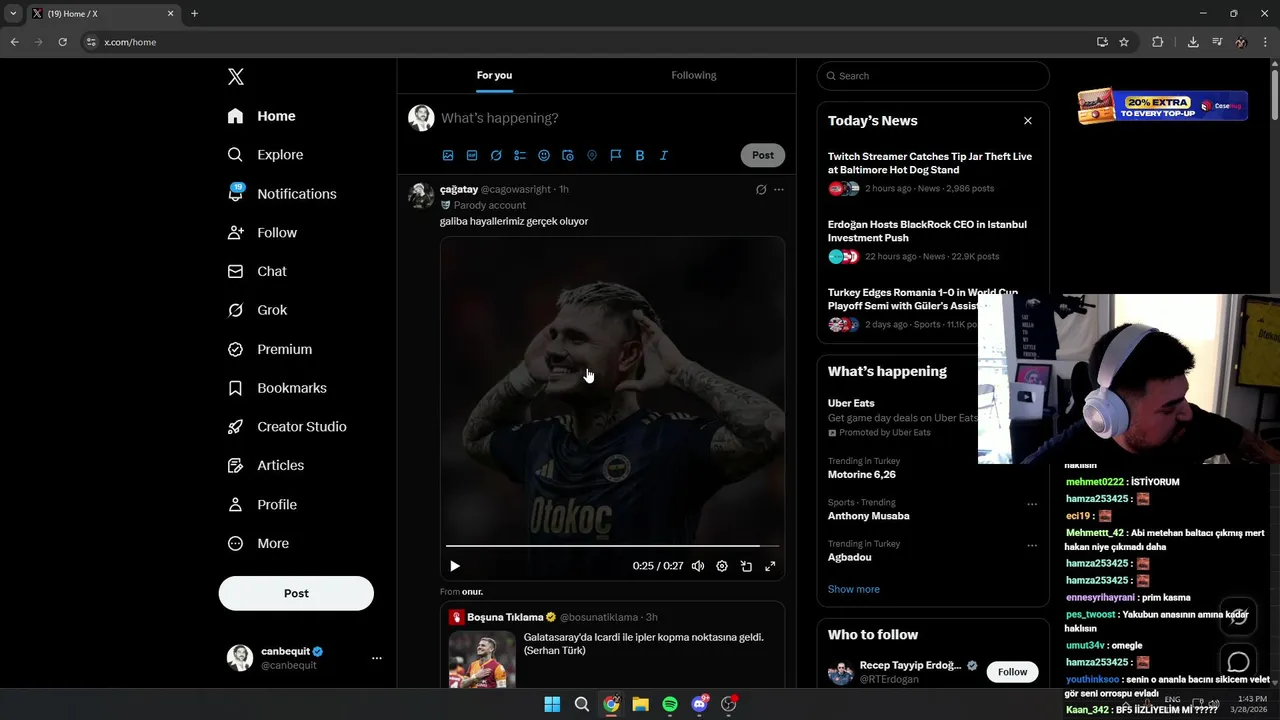Bookmark this page with star icon
This screenshot has height=720, width=1280.
[x=1124, y=42]
